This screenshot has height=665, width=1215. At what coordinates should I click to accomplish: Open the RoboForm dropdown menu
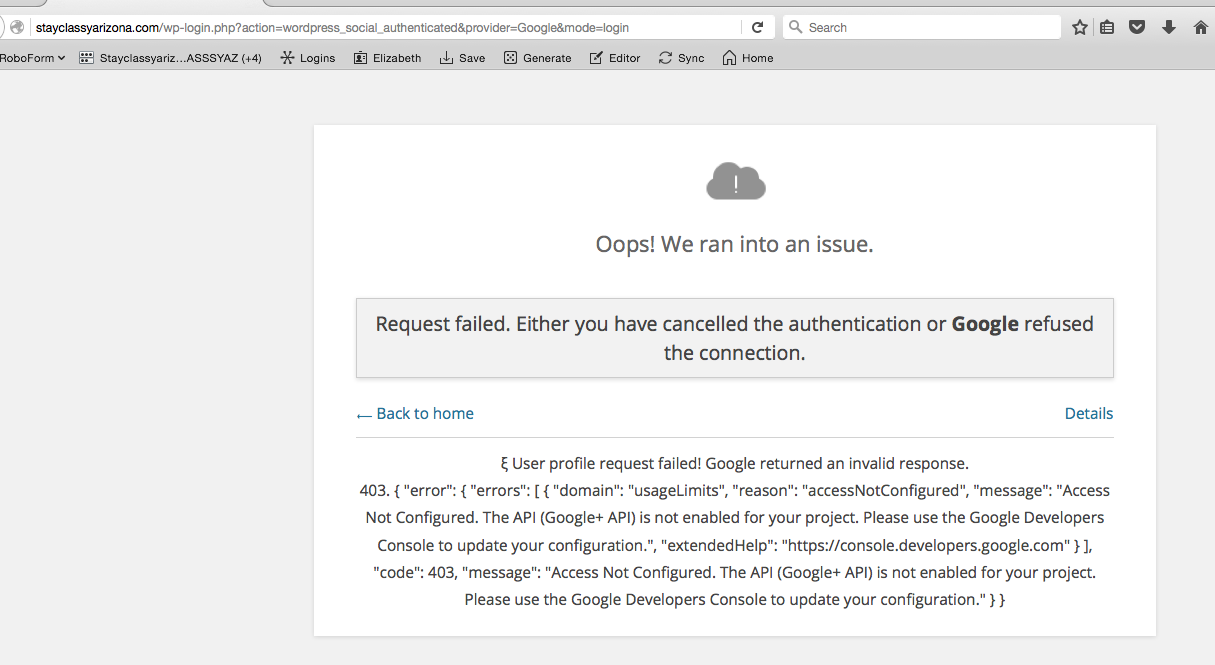click(x=32, y=58)
